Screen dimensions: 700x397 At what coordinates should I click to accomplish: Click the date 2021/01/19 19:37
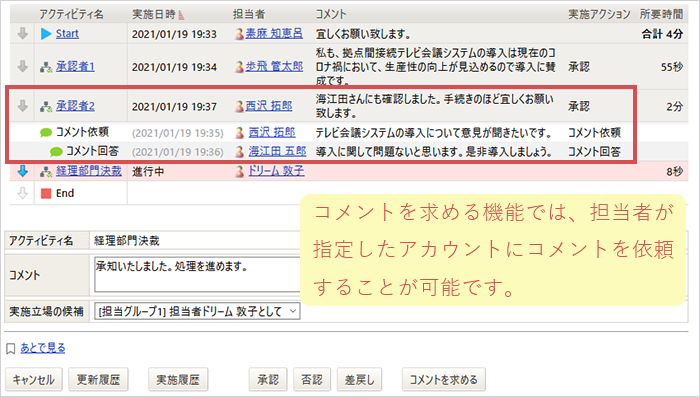click(x=174, y=106)
